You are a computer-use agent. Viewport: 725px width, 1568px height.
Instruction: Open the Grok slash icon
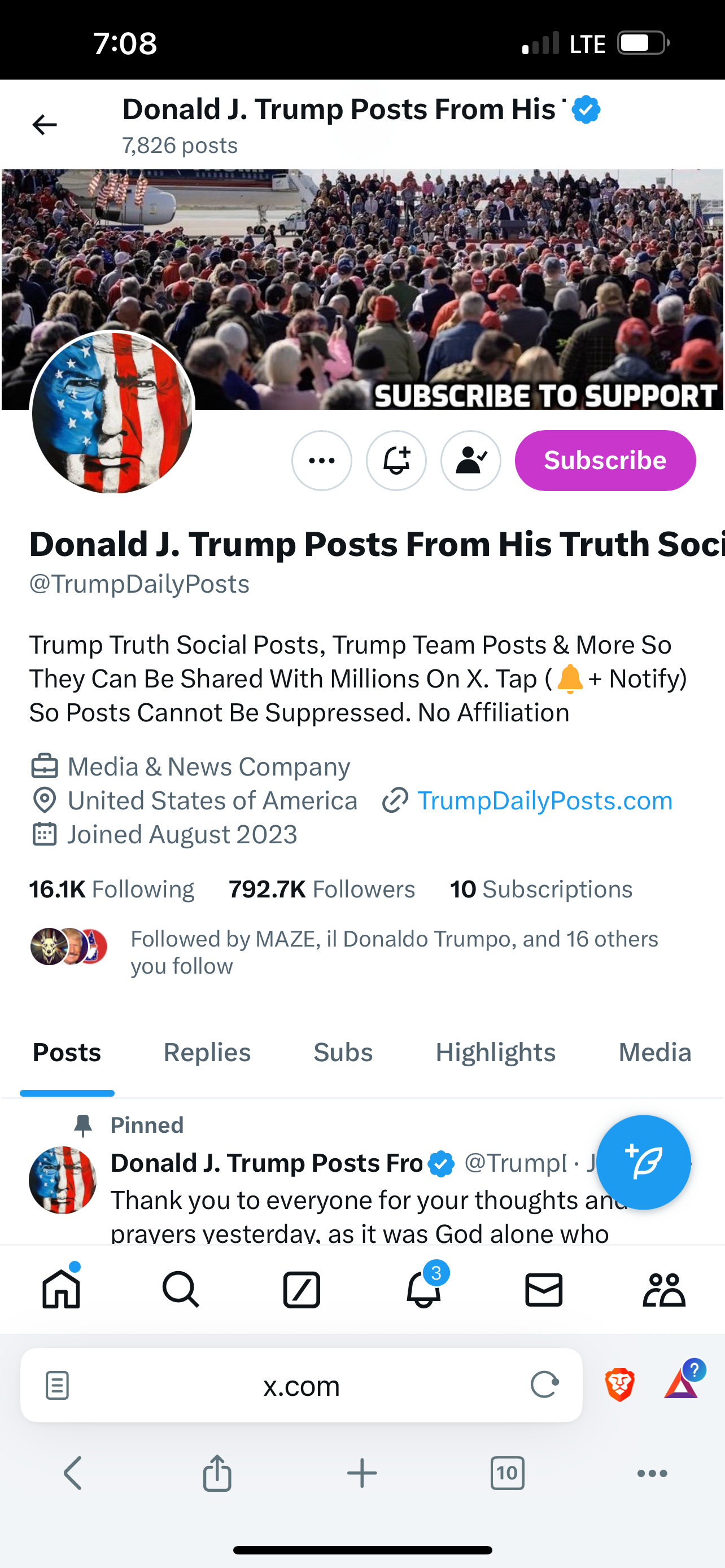point(302,1289)
